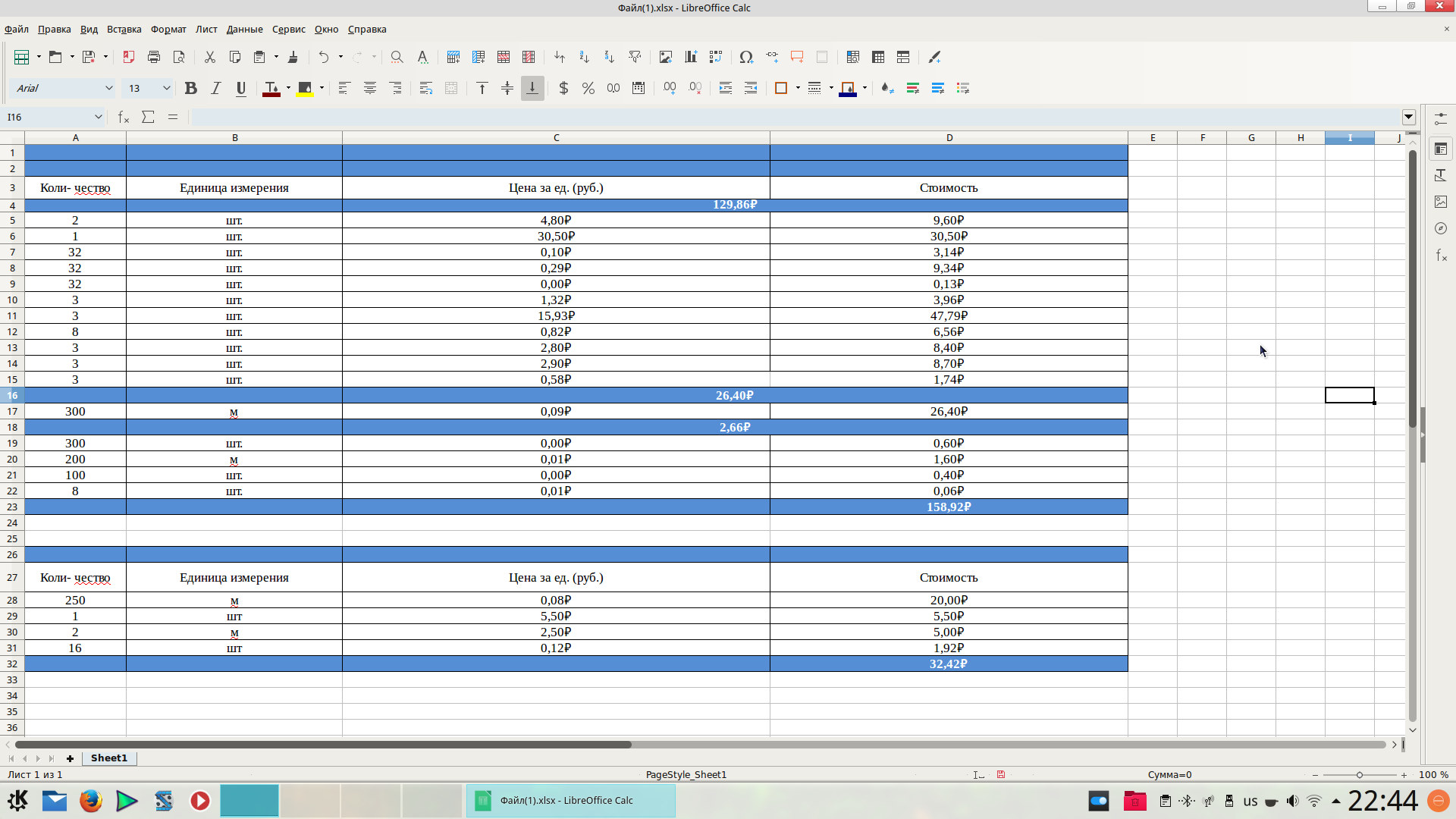Expand the formula bar dropdown arrow
This screenshot has height=819, width=1456.
click(x=1408, y=117)
